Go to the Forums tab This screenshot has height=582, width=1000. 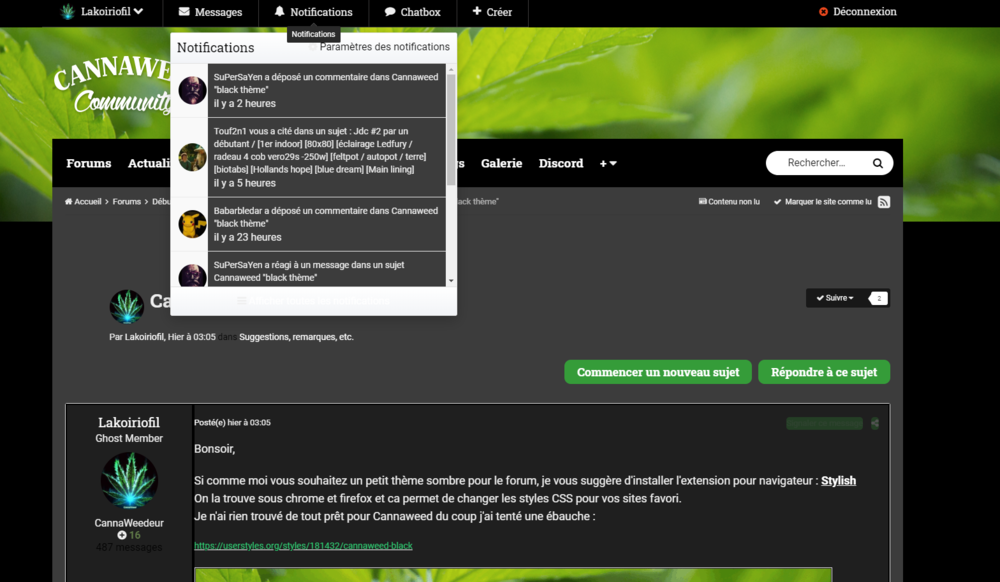tap(89, 163)
